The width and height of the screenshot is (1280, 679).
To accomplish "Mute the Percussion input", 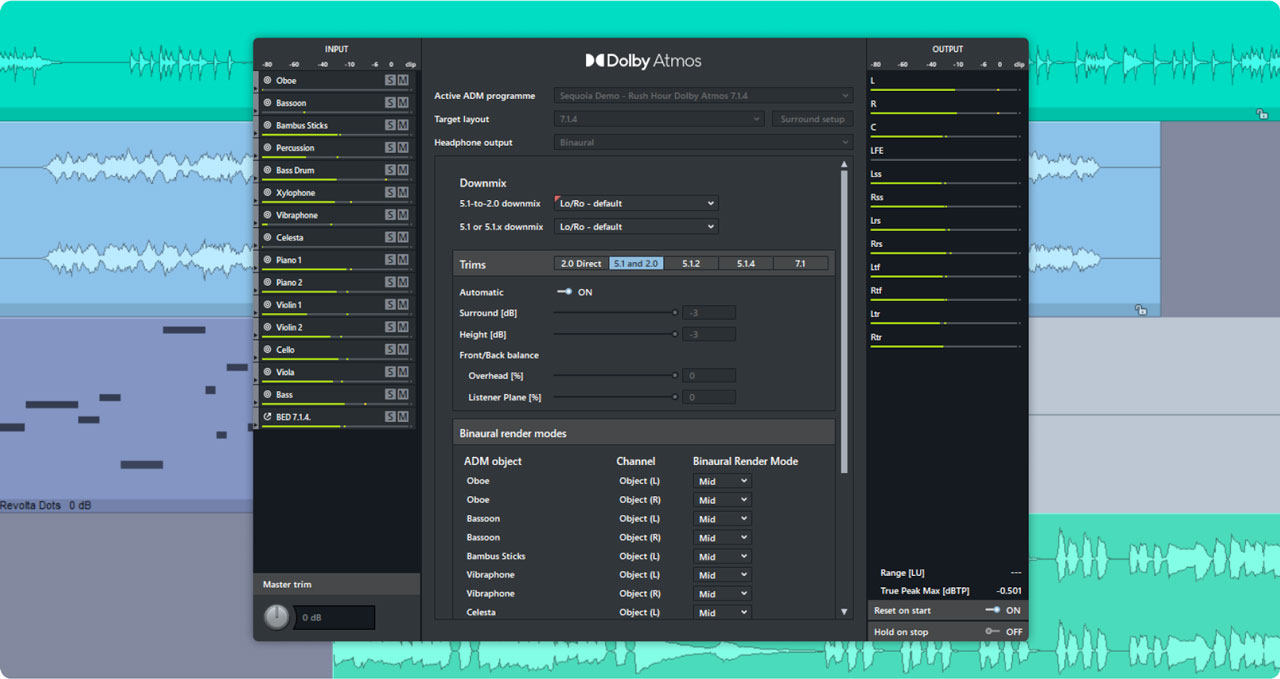I will click(403, 148).
